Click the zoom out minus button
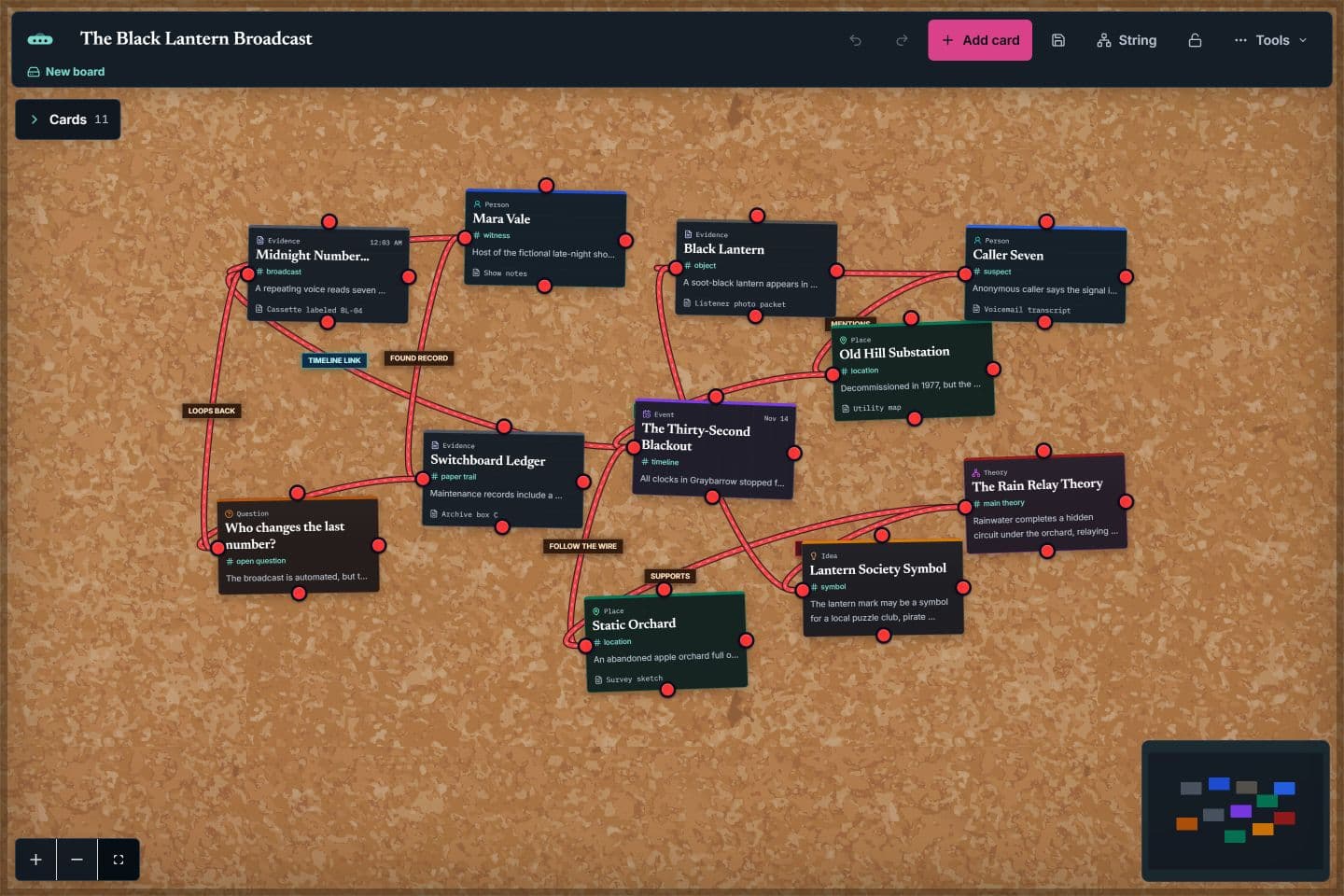The width and height of the screenshot is (1344, 896). (x=77, y=860)
